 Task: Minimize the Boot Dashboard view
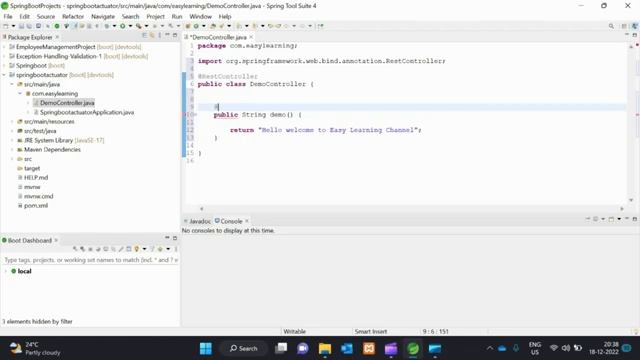(x=167, y=238)
